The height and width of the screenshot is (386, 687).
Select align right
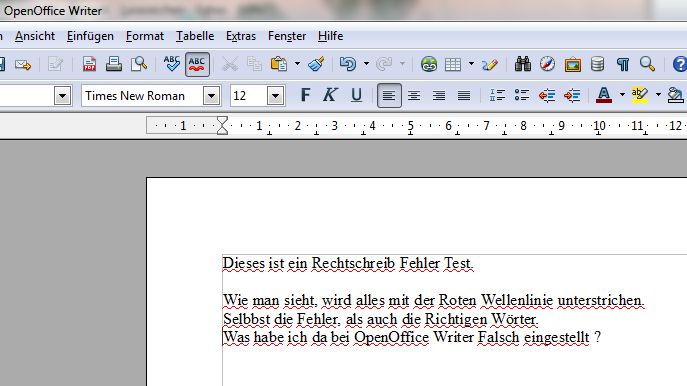pyautogui.click(x=439, y=95)
